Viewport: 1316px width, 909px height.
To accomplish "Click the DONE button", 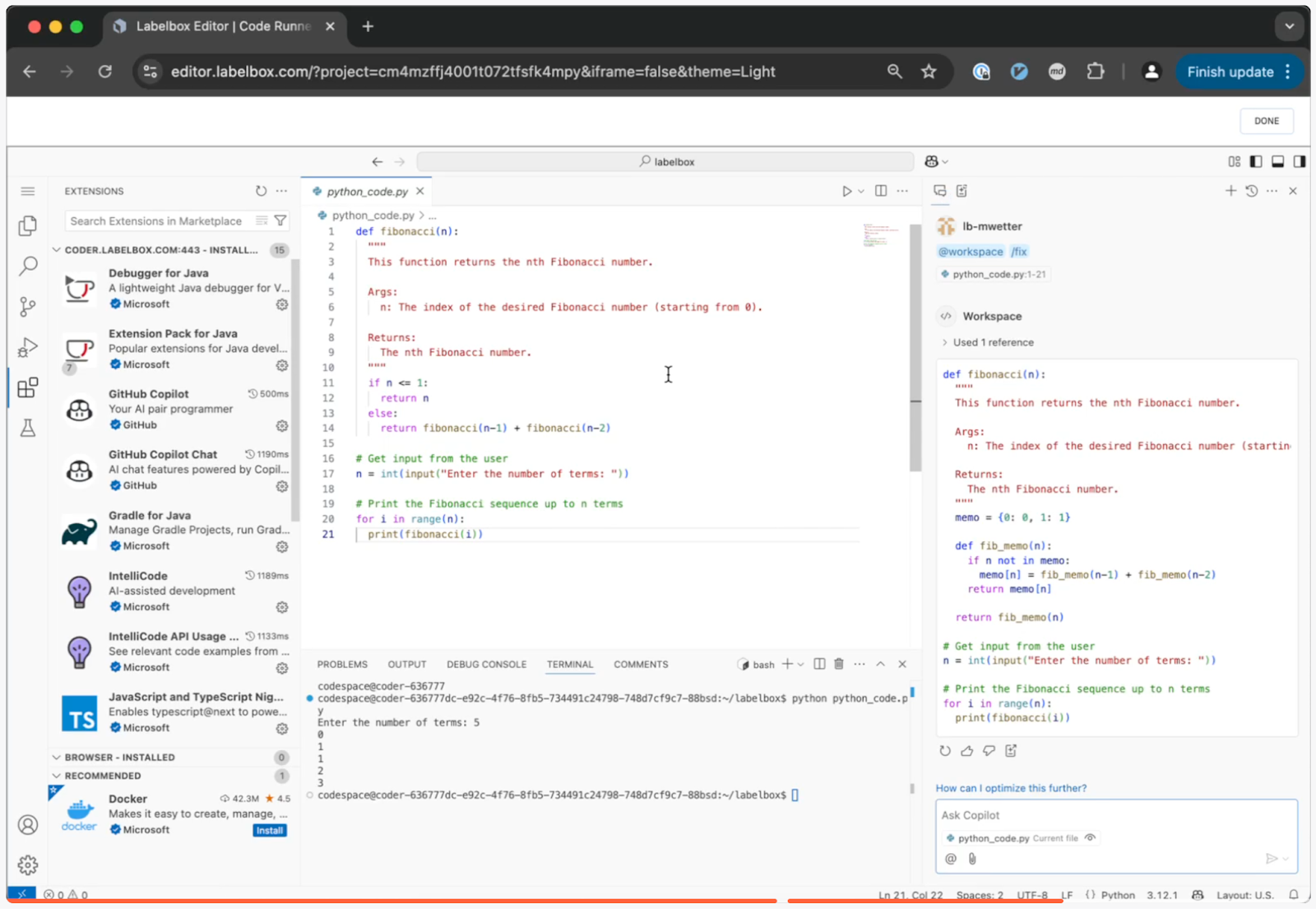I will [1267, 121].
